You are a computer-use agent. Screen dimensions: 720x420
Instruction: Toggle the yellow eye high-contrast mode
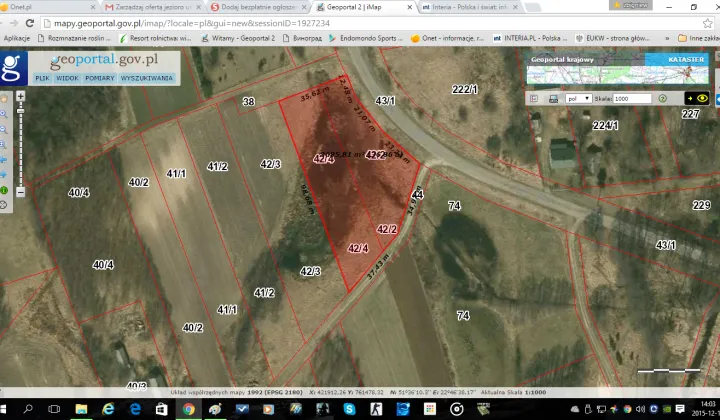click(702, 98)
